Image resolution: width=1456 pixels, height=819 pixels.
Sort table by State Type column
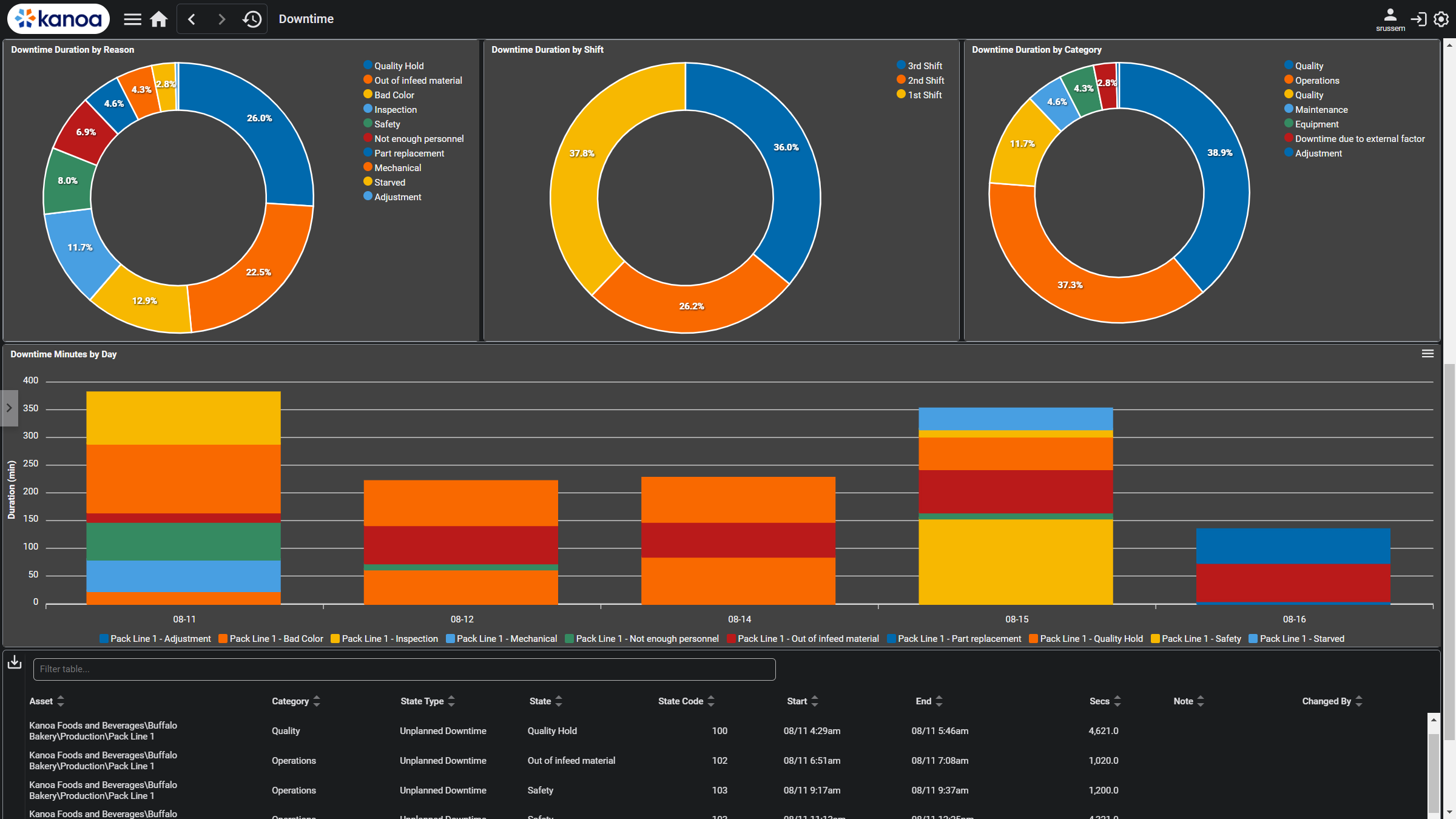pyautogui.click(x=428, y=701)
